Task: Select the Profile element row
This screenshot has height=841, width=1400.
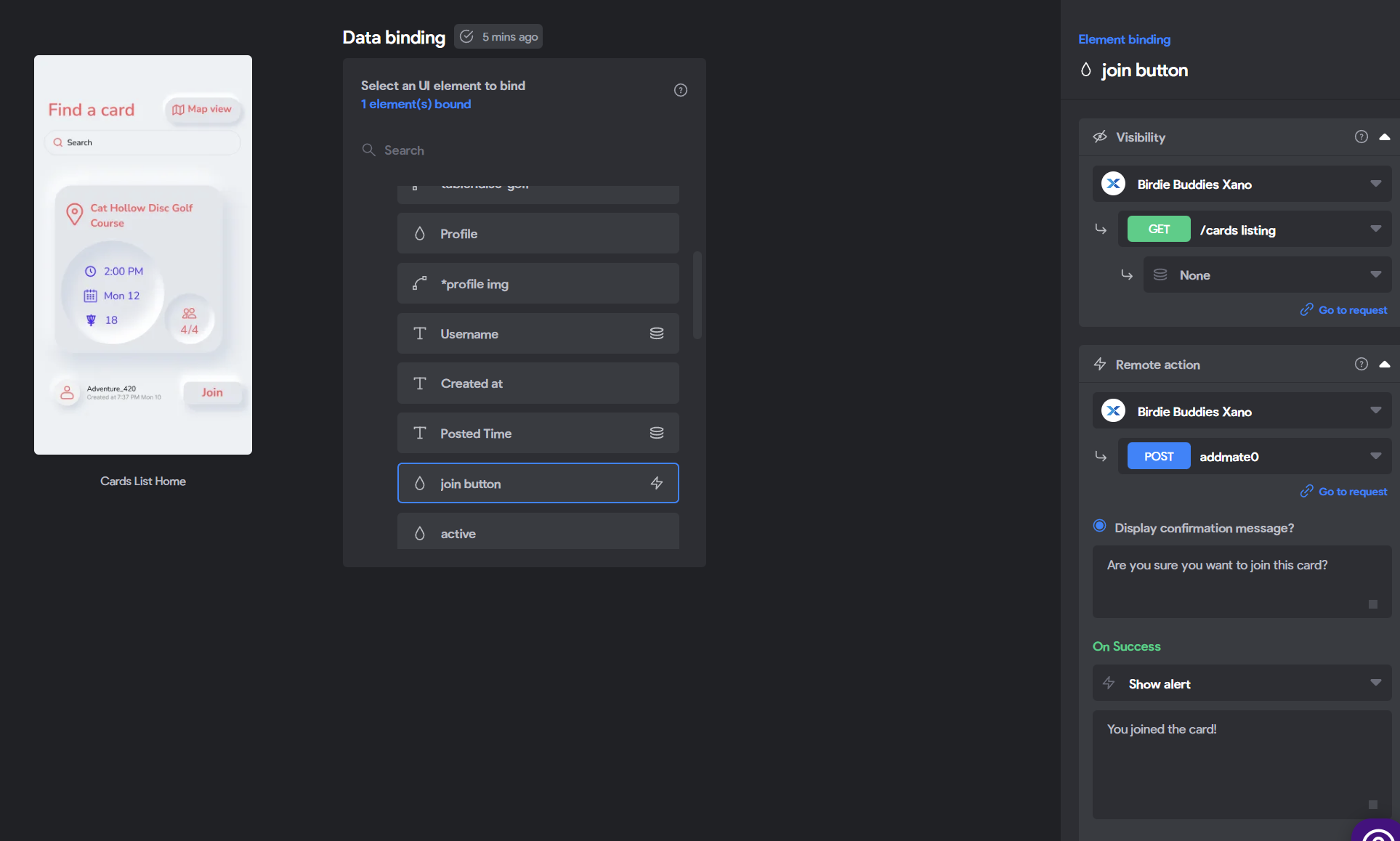Action: 538,233
